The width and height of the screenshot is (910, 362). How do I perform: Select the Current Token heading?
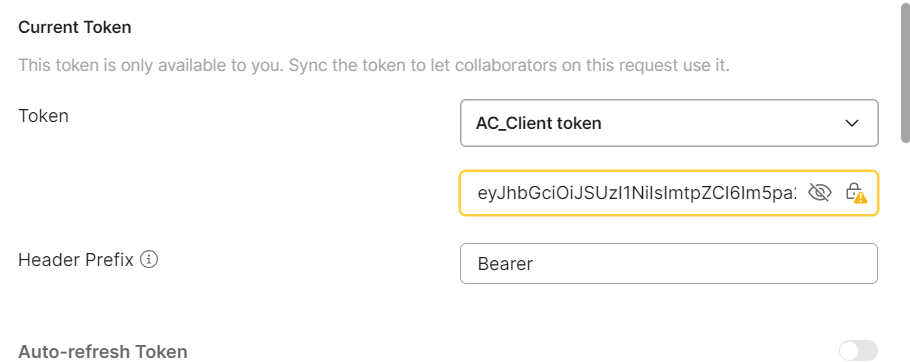coord(75,27)
